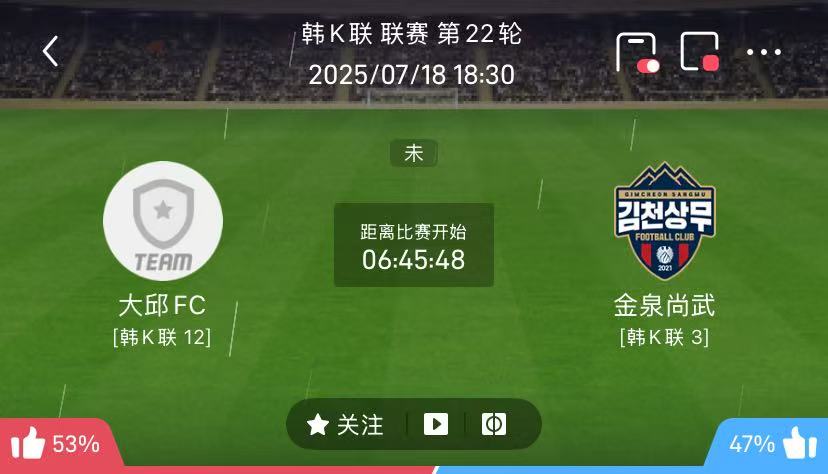Tap the 关注 follow star button
828x474 pixels.
coord(345,424)
